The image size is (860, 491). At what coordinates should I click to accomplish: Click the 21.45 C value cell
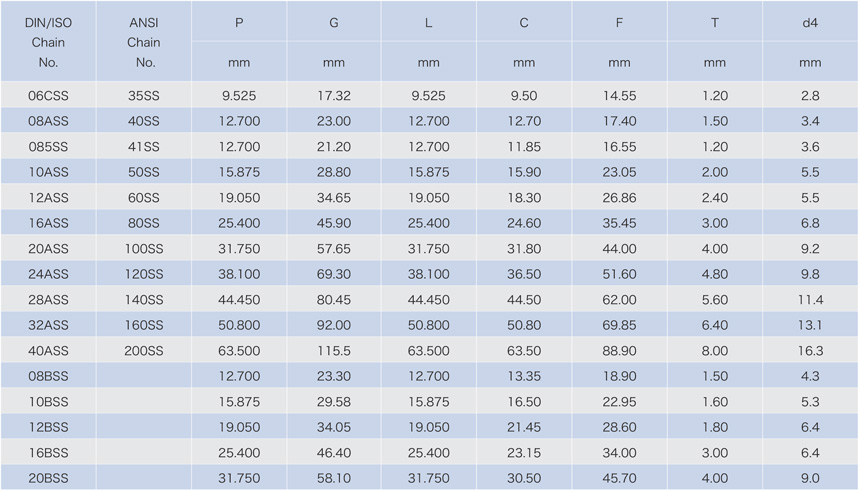tap(524, 427)
